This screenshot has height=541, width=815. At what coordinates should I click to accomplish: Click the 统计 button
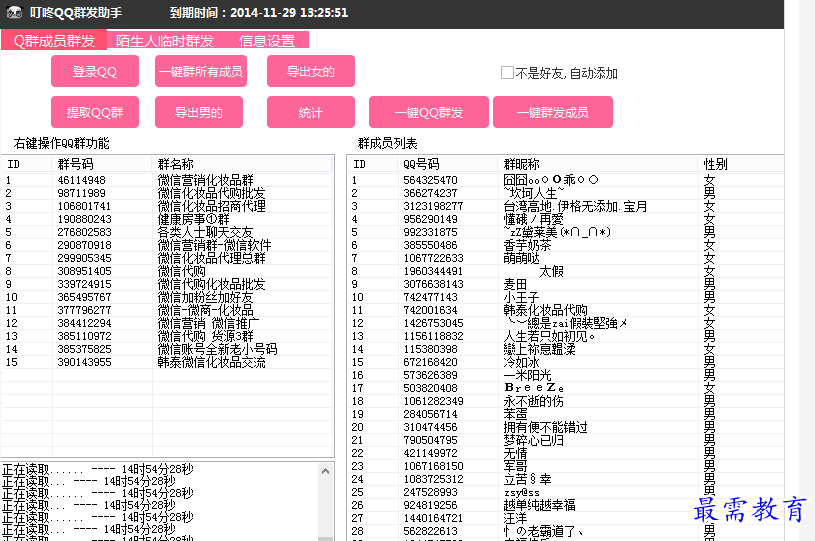(x=311, y=112)
